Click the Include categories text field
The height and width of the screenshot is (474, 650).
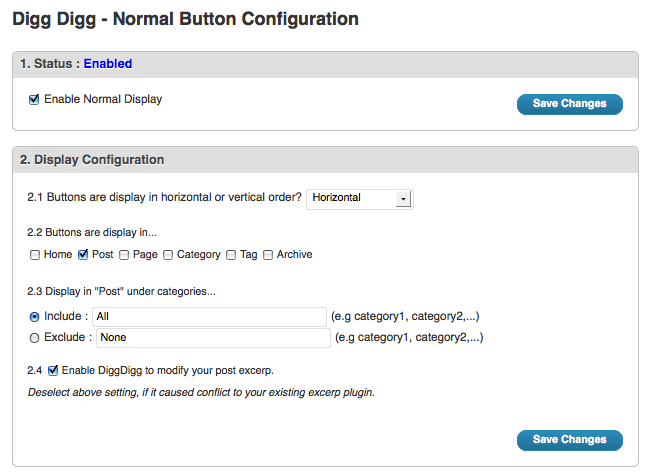coord(210,316)
